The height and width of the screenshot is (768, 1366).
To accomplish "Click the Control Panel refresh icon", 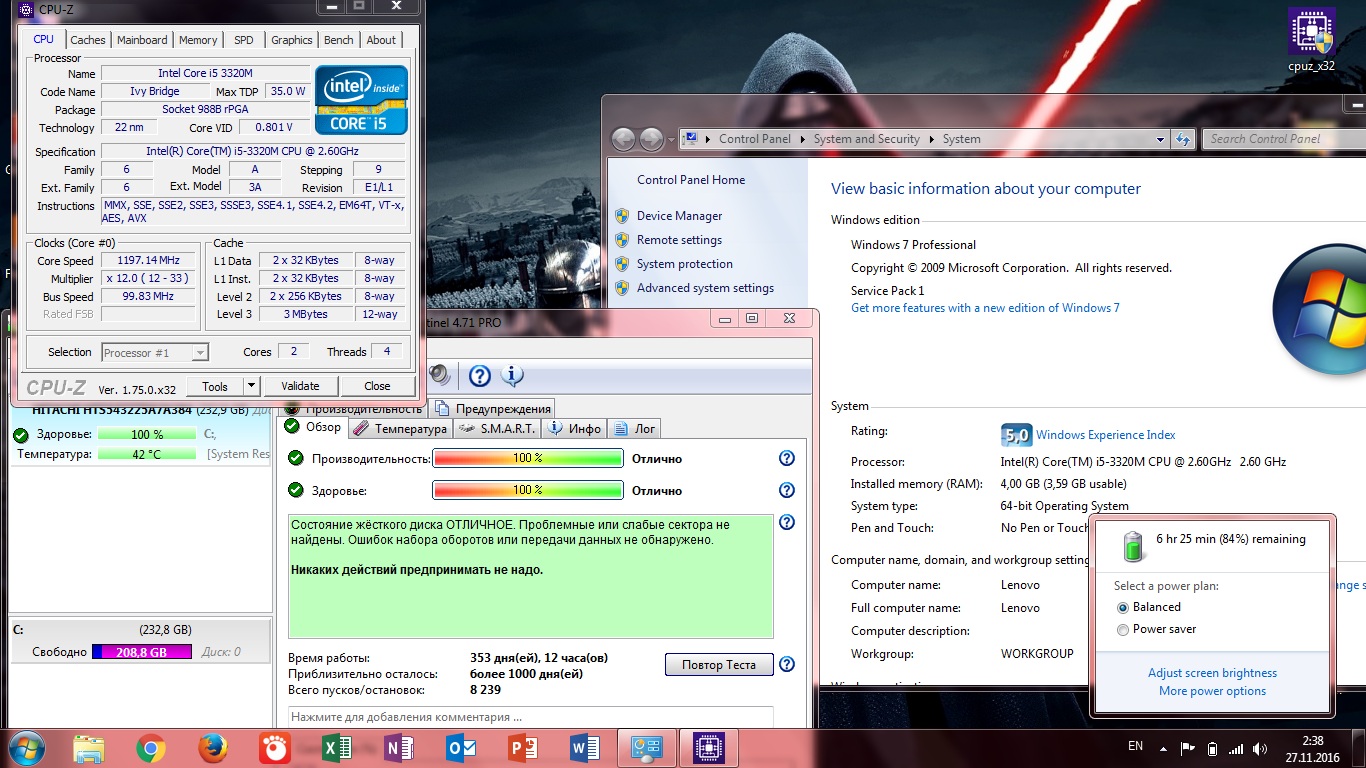I will pyautogui.click(x=1183, y=139).
